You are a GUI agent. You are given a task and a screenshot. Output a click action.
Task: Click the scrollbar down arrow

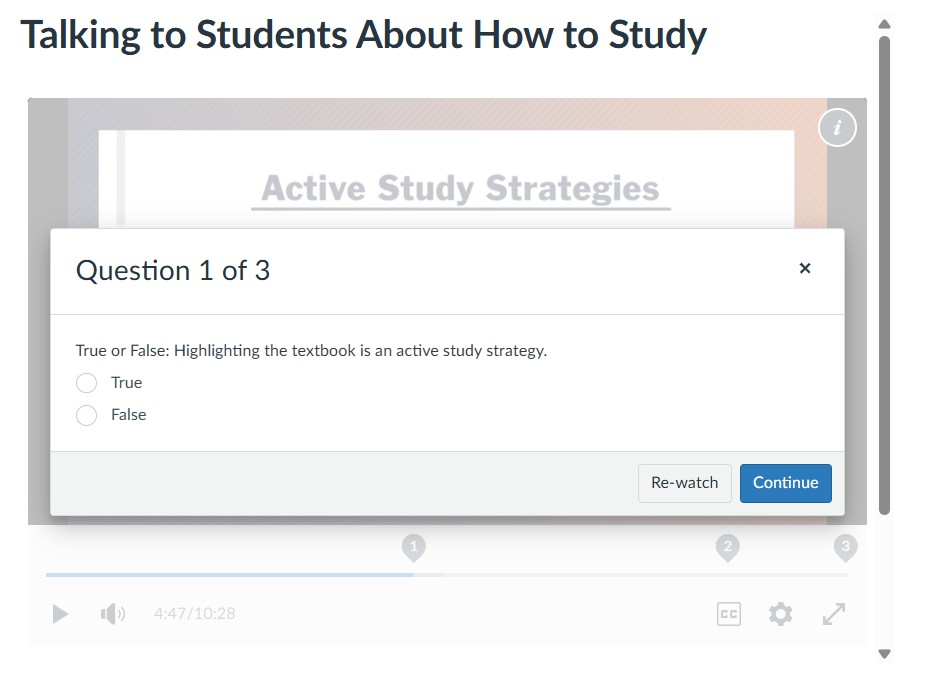click(x=884, y=654)
